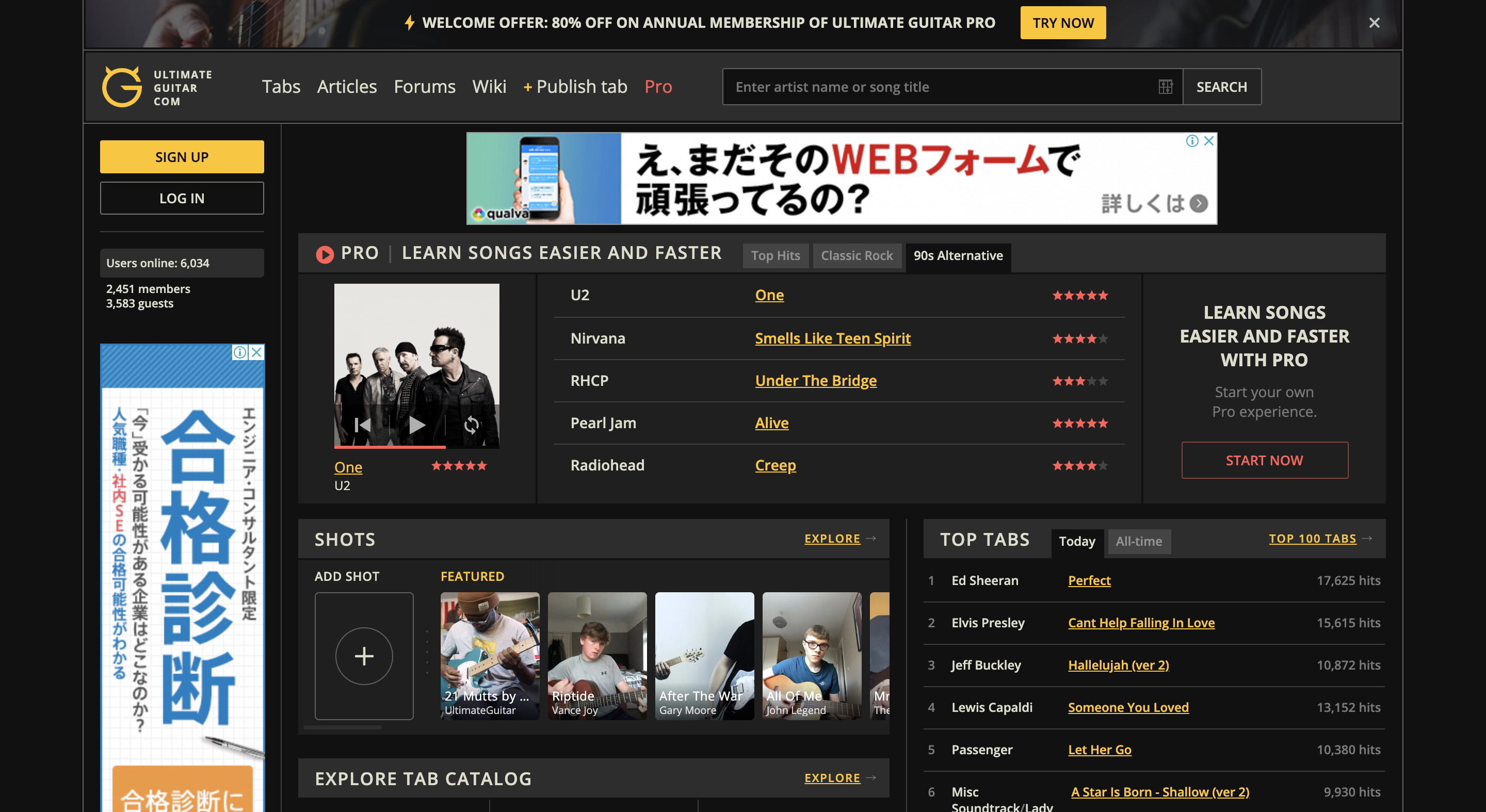Image resolution: width=1486 pixels, height=812 pixels.
Task: Click the red Pro play circle icon
Action: pos(325,254)
